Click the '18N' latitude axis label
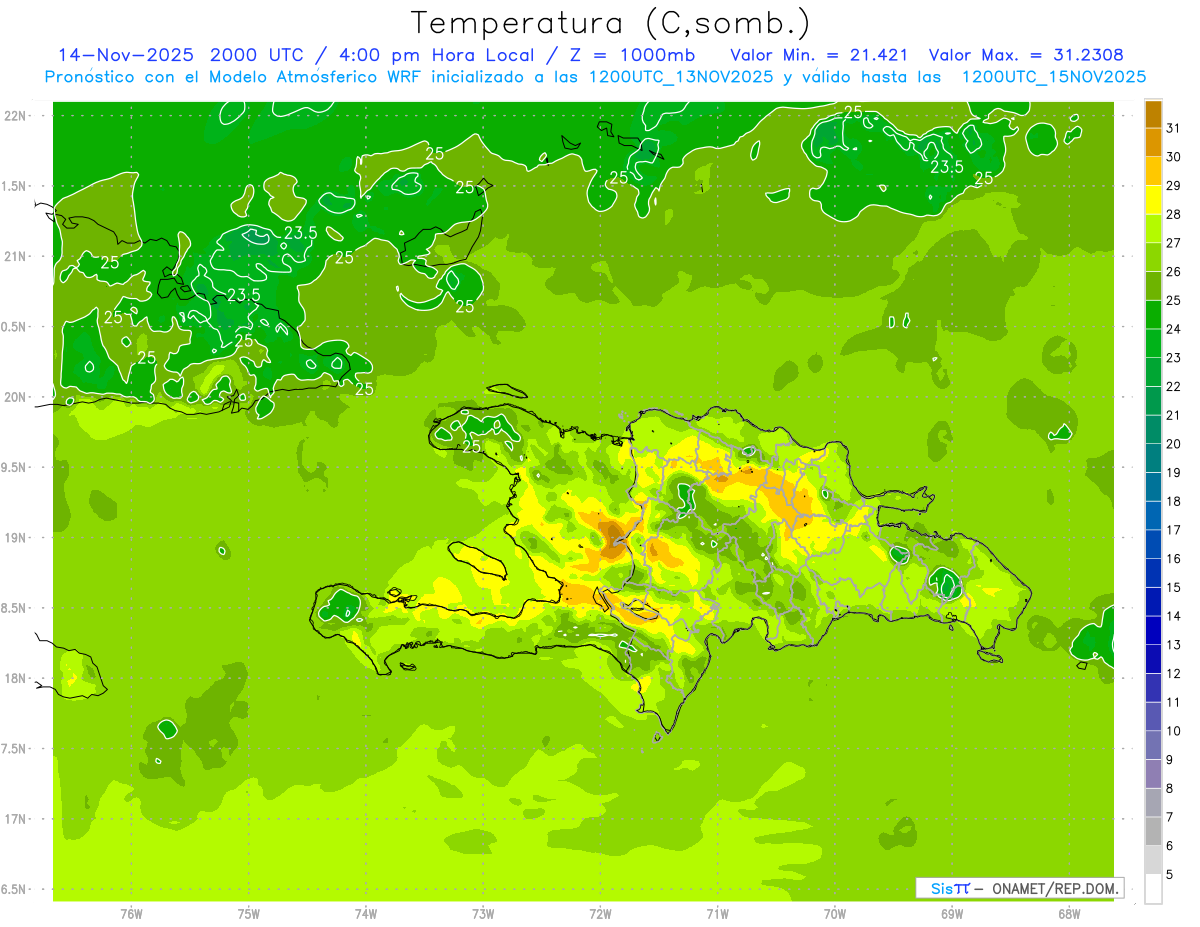This screenshot has height=927, width=1200. [x=16, y=678]
